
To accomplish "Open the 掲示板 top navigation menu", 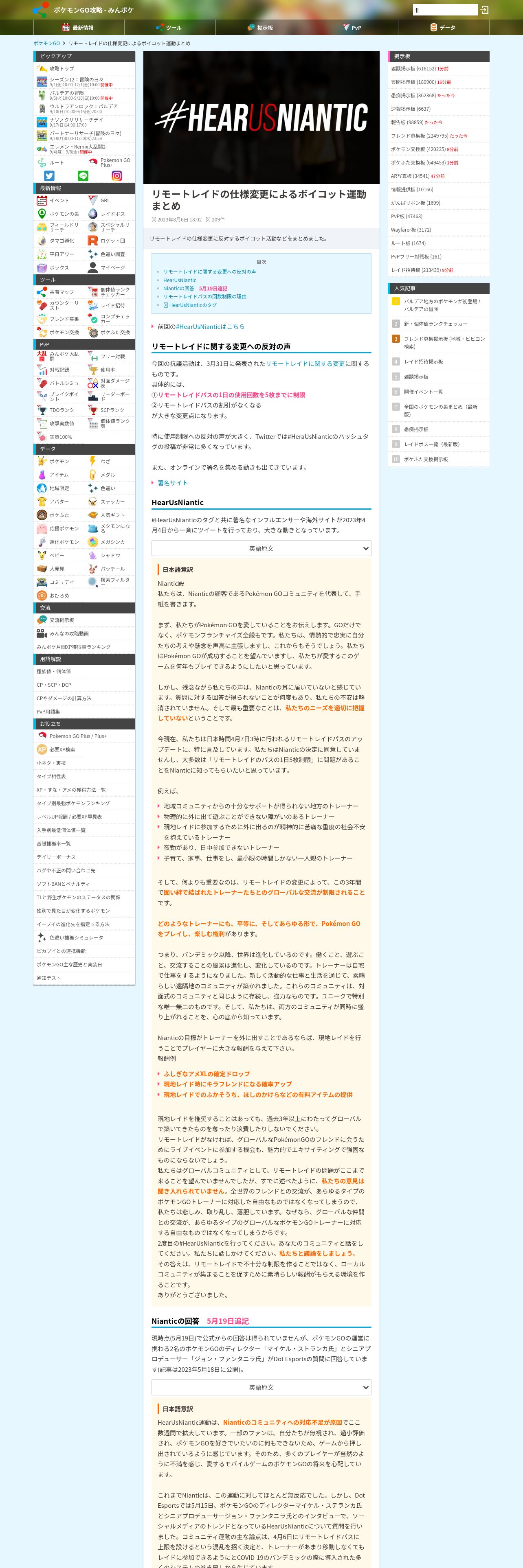I will point(261,27).
